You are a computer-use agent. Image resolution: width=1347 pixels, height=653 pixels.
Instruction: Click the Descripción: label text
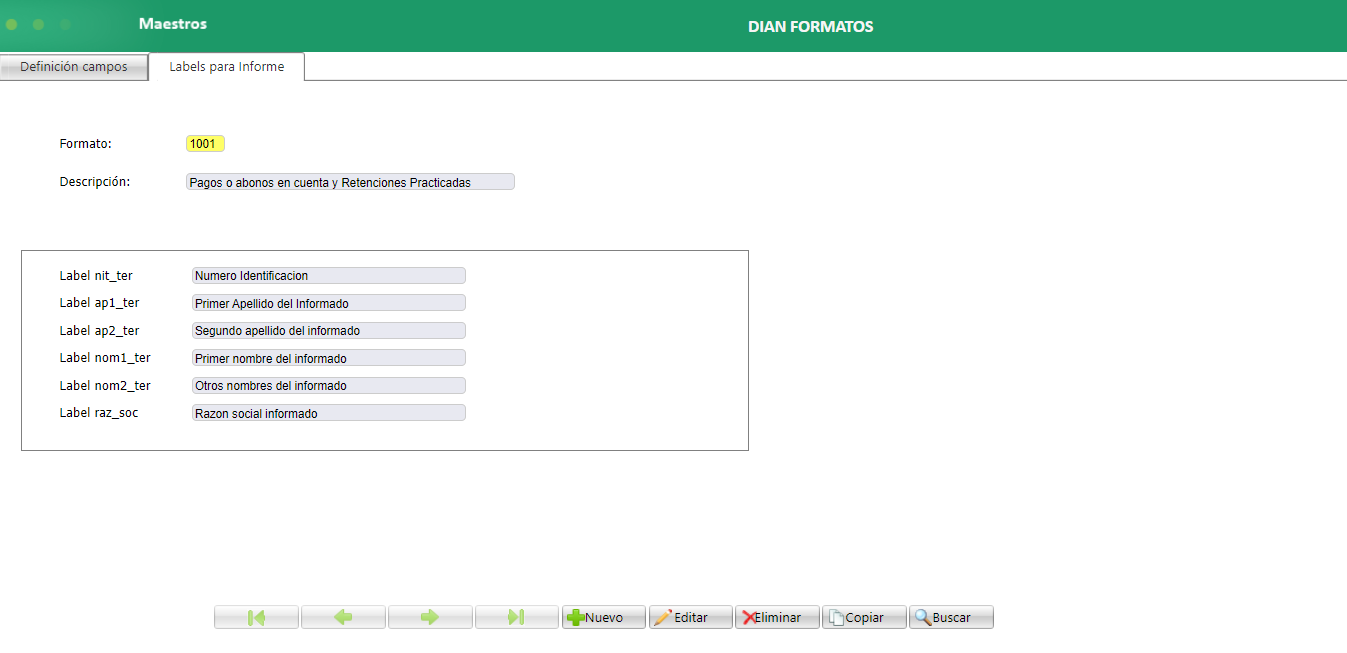tap(95, 182)
